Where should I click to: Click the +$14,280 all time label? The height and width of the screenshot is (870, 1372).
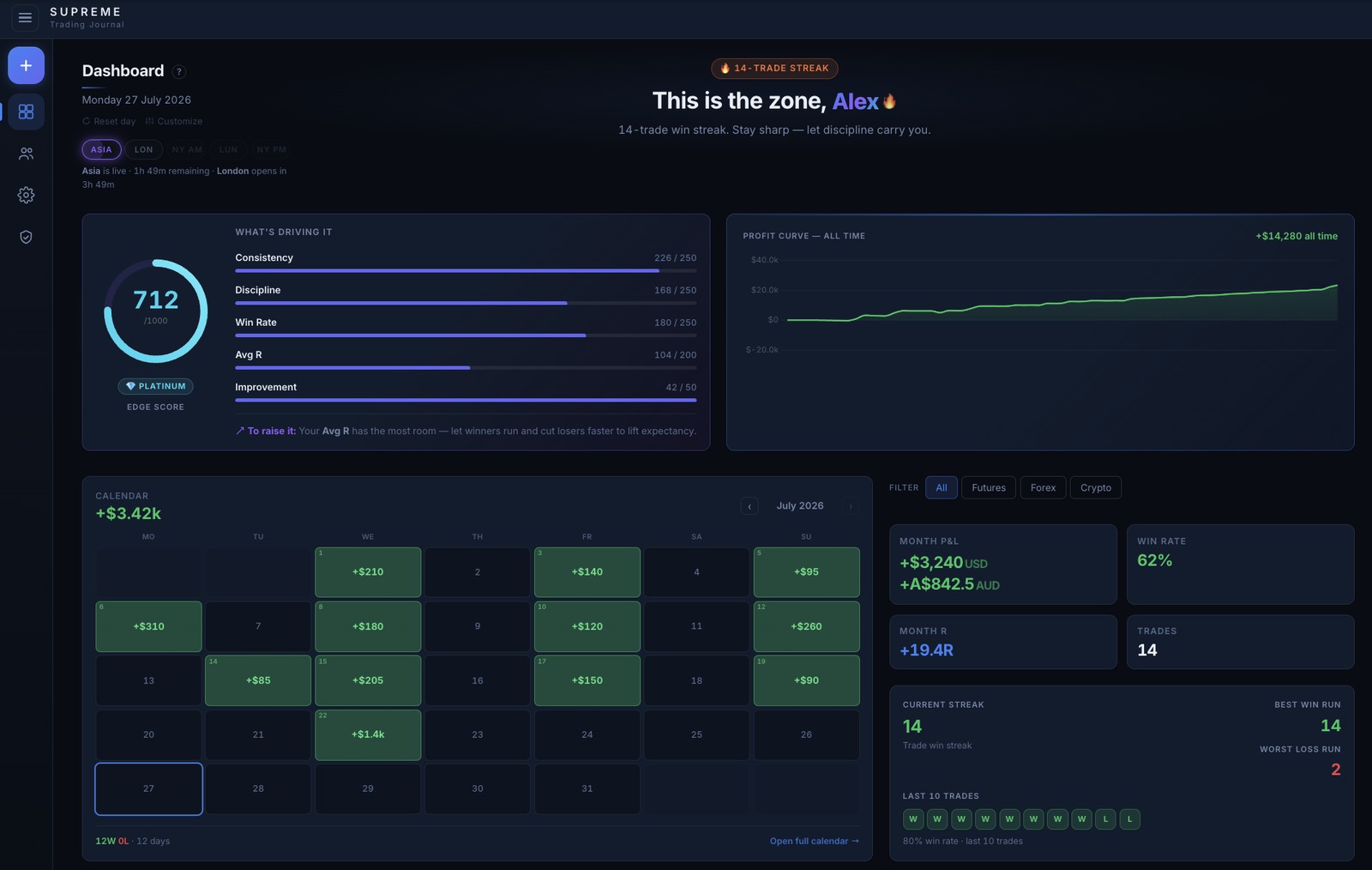pos(1297,236)
